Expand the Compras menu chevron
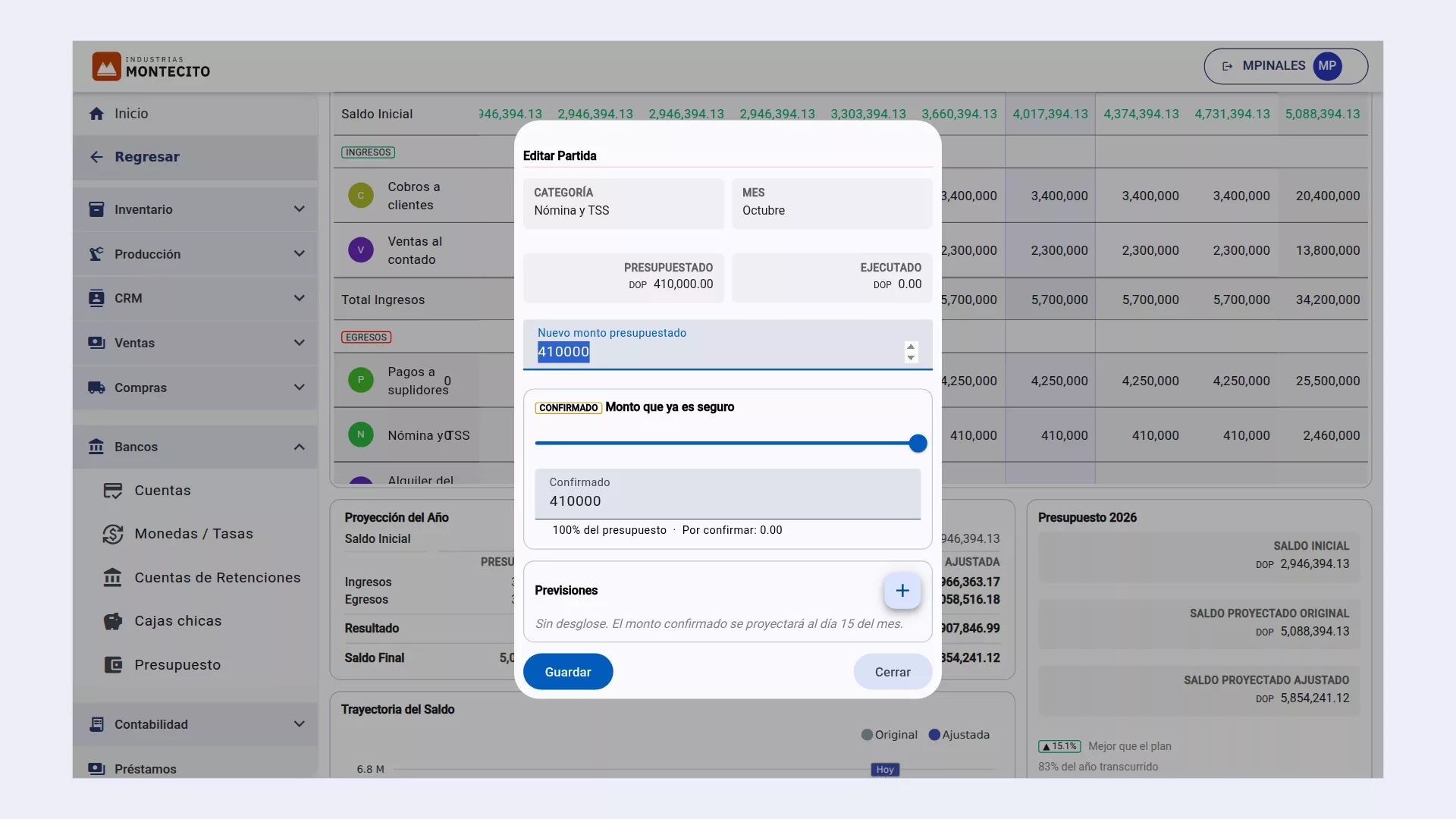The height and width of the screenshot is (819, 1456). pyautogui.click(x=300, y=388)
